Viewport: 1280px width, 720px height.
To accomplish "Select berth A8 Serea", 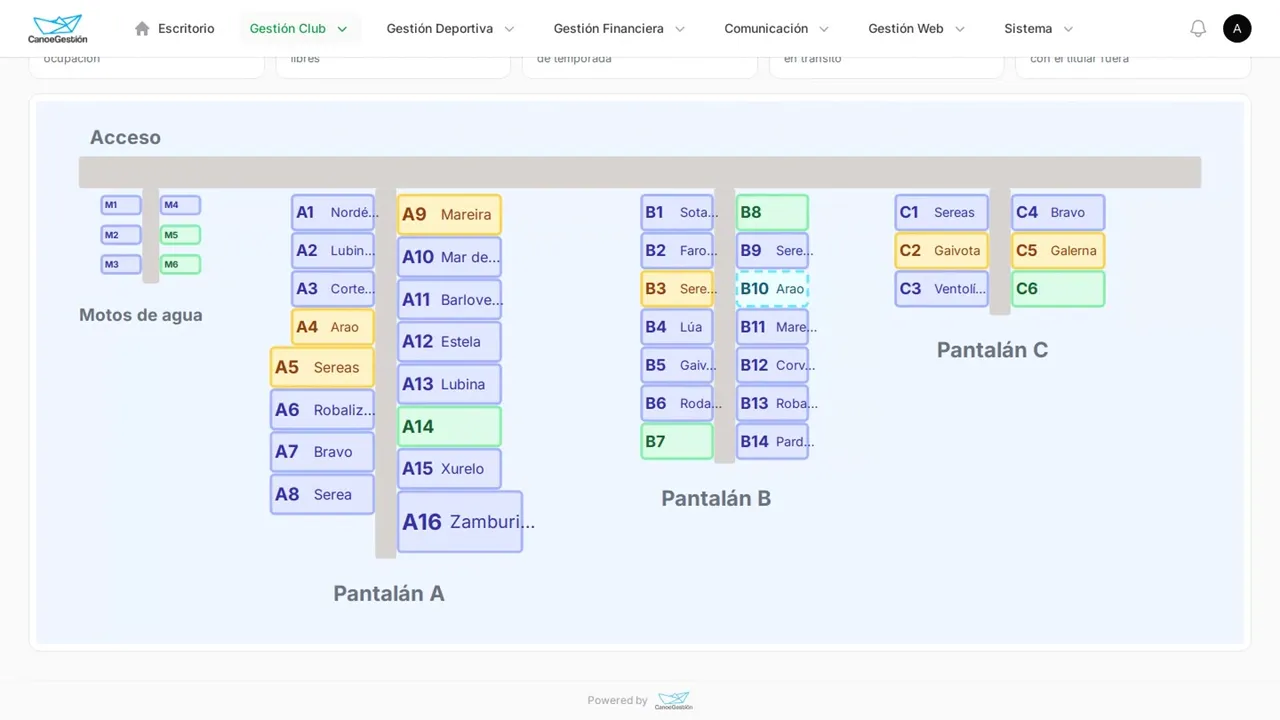I will 322,494.
